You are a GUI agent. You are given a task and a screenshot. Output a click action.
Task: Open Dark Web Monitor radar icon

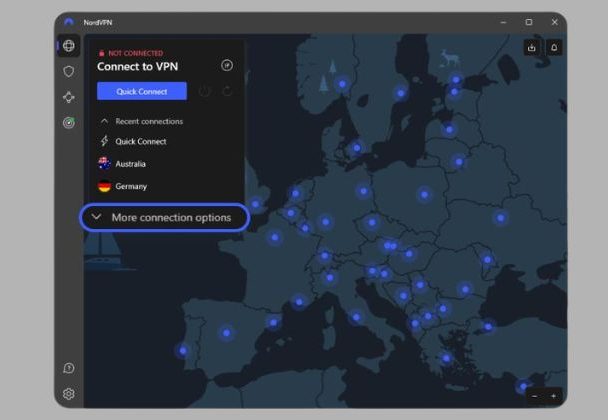pyautogui.click(x=69, y=123)
